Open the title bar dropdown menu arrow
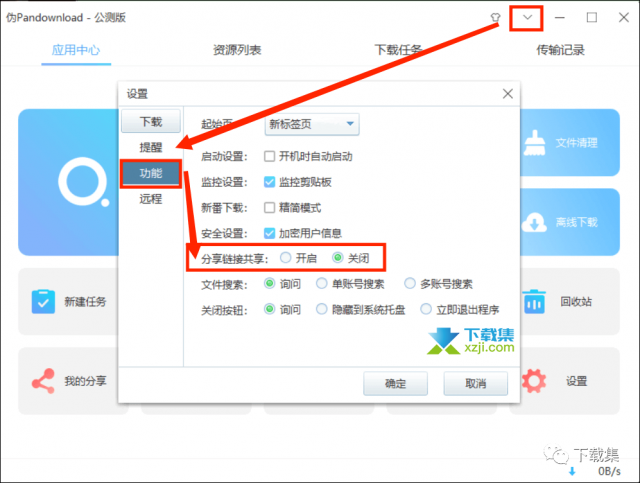The image size is (640, 483). coord(527,17)
